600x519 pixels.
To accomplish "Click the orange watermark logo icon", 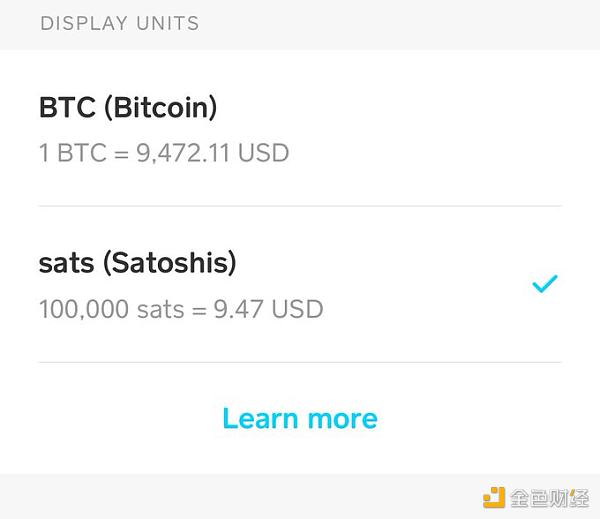I will click(494, 497).
